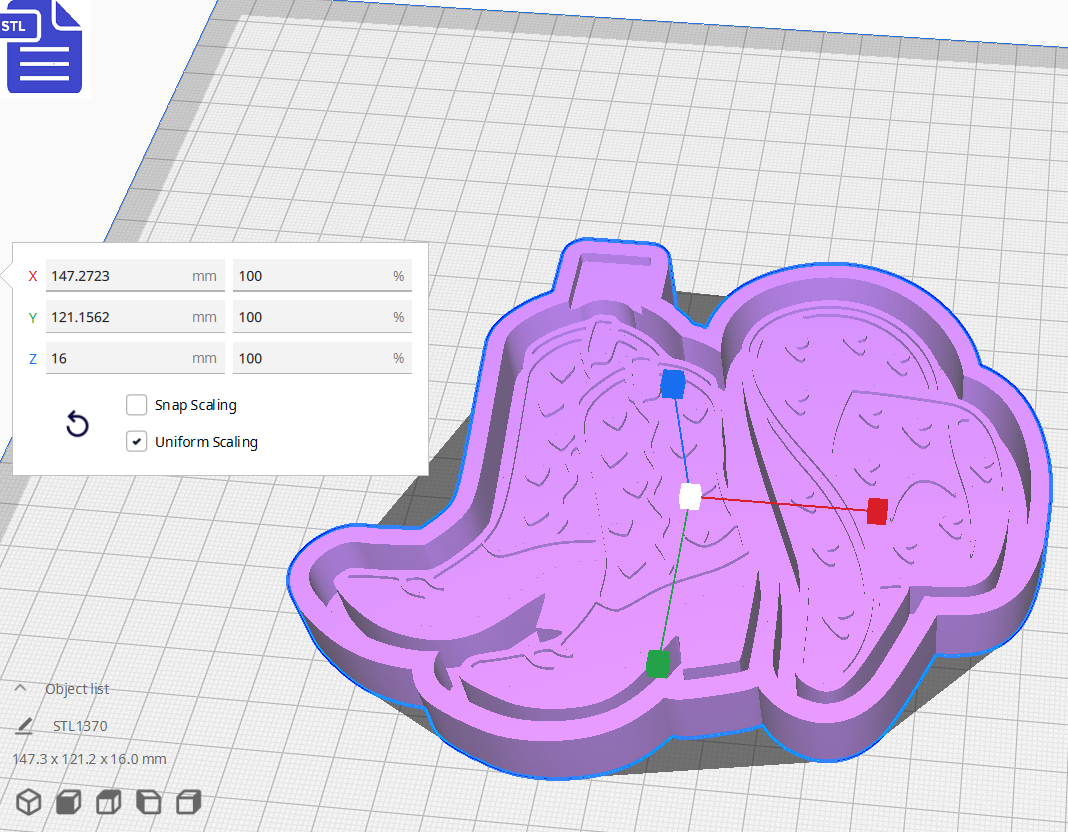Click the Y dimension field showing 121.1562

135,316
